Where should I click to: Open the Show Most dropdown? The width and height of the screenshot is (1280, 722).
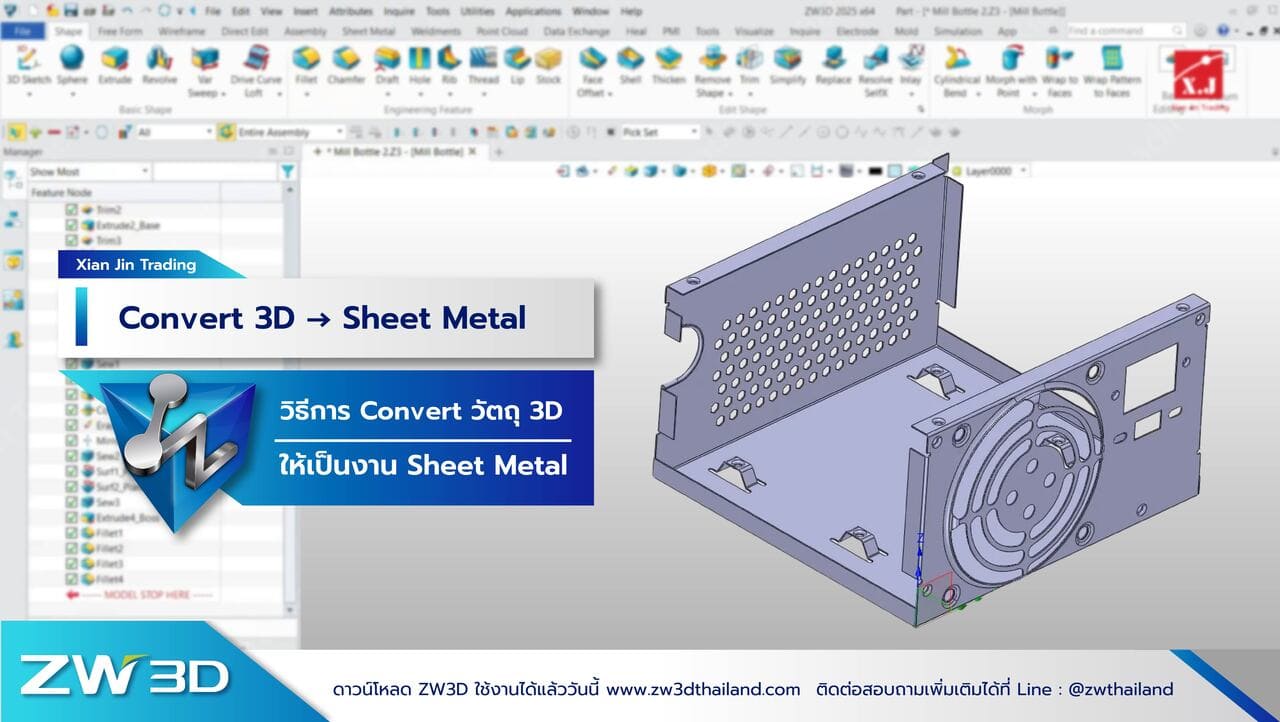pos(145,171)
